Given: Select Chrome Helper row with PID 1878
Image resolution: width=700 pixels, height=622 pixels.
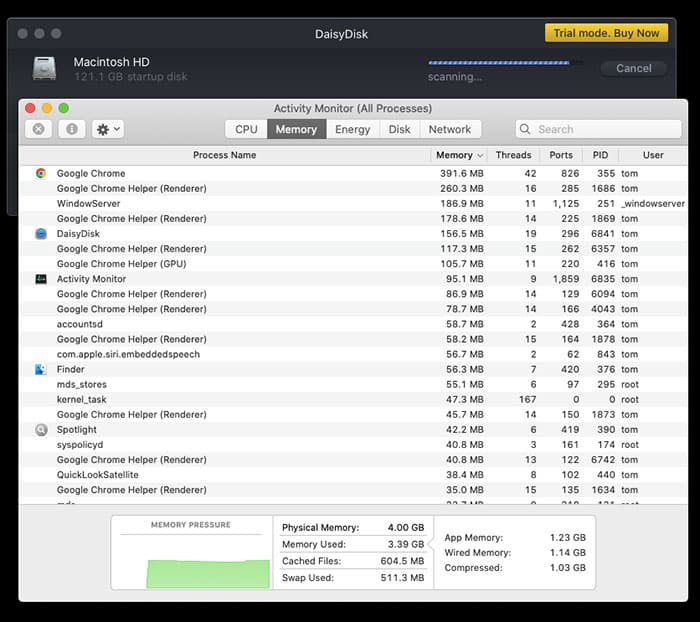Looking at the screenshot, I should 354,339.
